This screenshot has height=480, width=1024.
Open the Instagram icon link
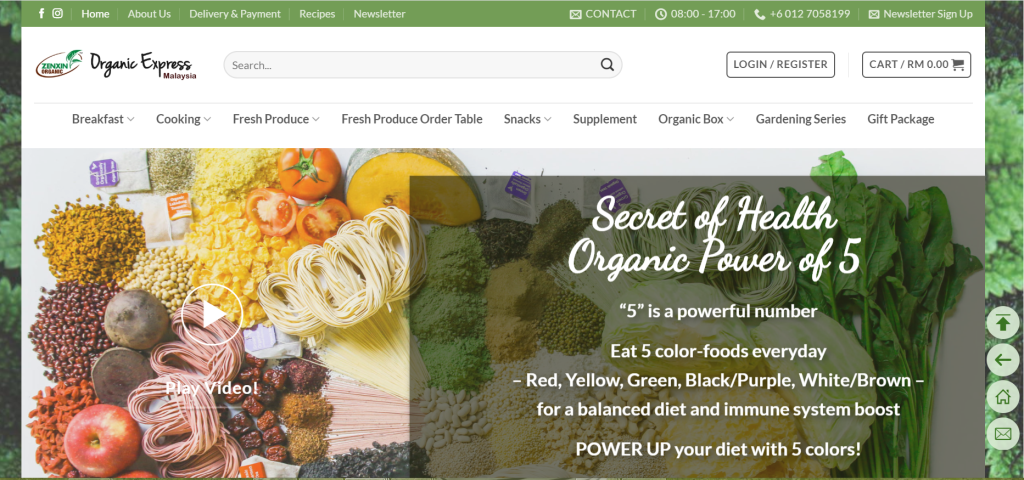pos(57,13)
